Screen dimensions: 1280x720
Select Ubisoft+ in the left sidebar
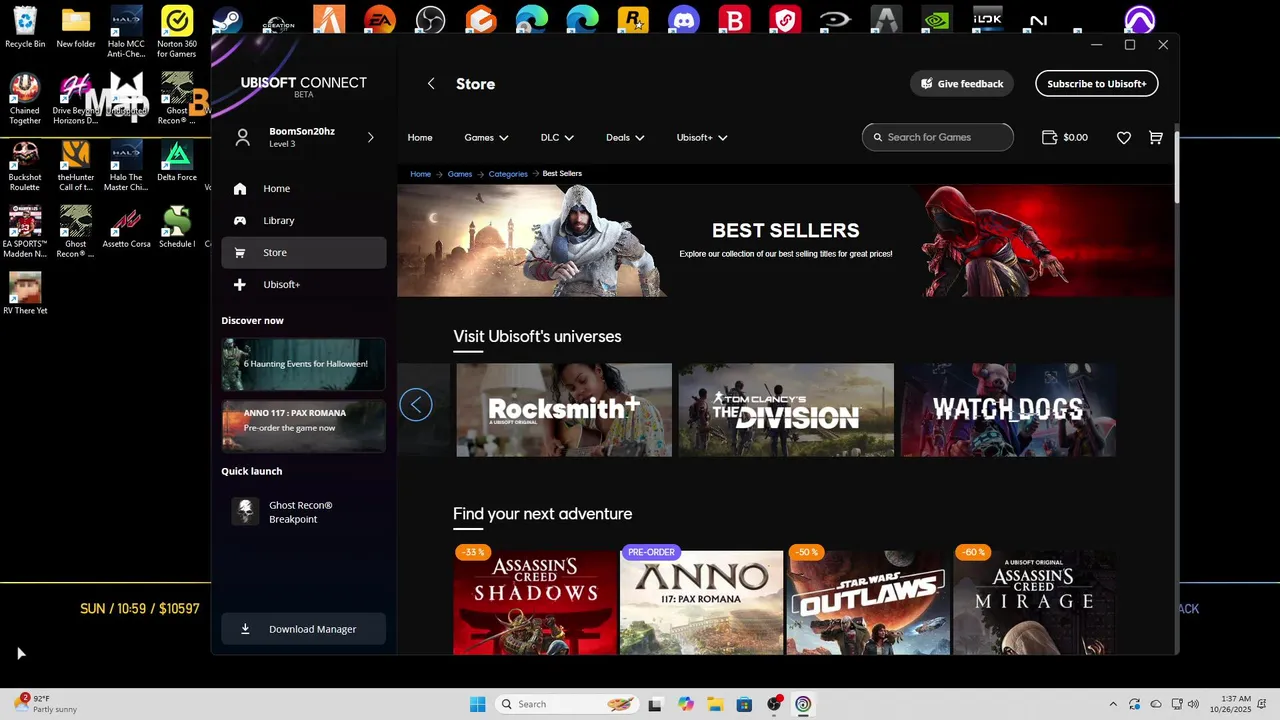(x=304, y=285)
